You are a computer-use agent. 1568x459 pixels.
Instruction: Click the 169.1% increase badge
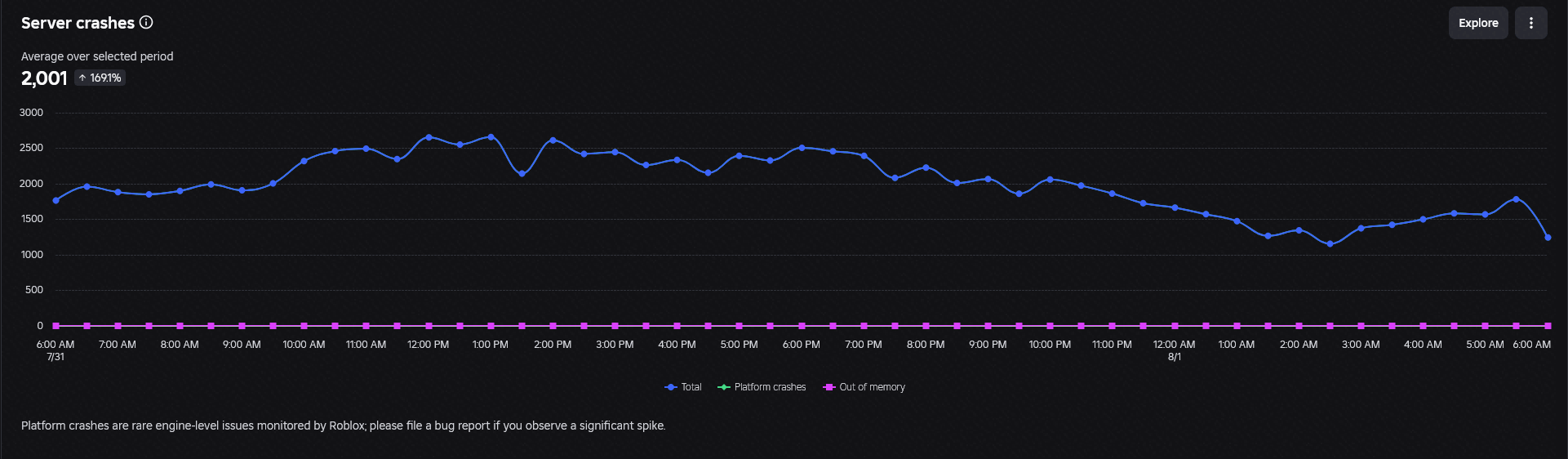pyautogui.click(x=100, y=78)
